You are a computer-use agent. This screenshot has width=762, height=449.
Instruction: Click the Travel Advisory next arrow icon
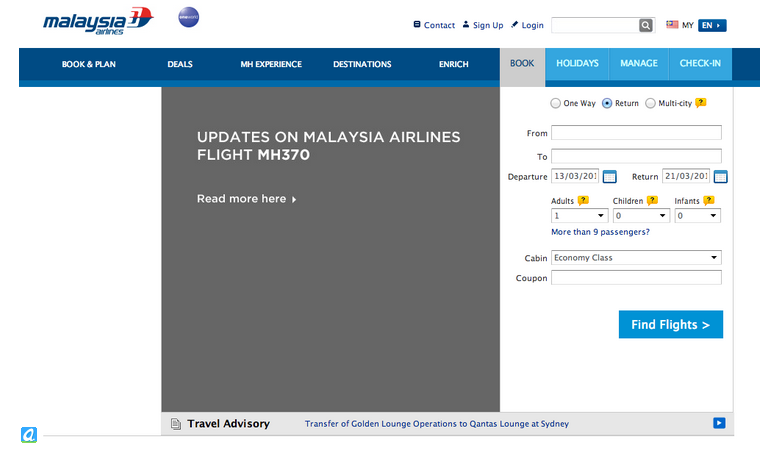click(718, 423)
